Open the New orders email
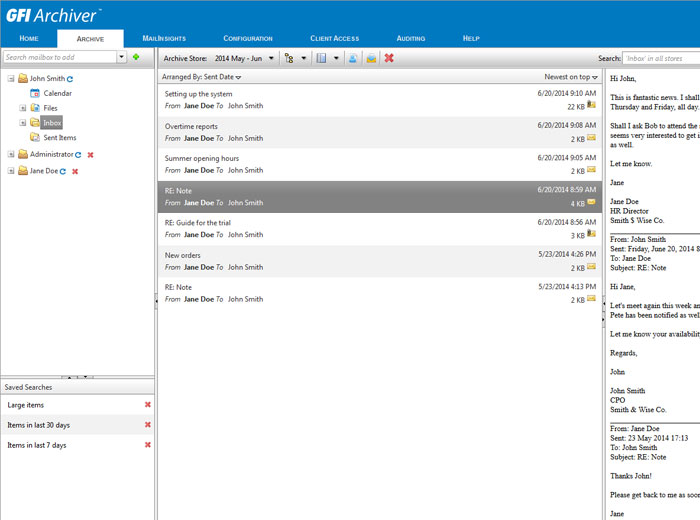This screenshot has height=520, width=700. (379, 262)
